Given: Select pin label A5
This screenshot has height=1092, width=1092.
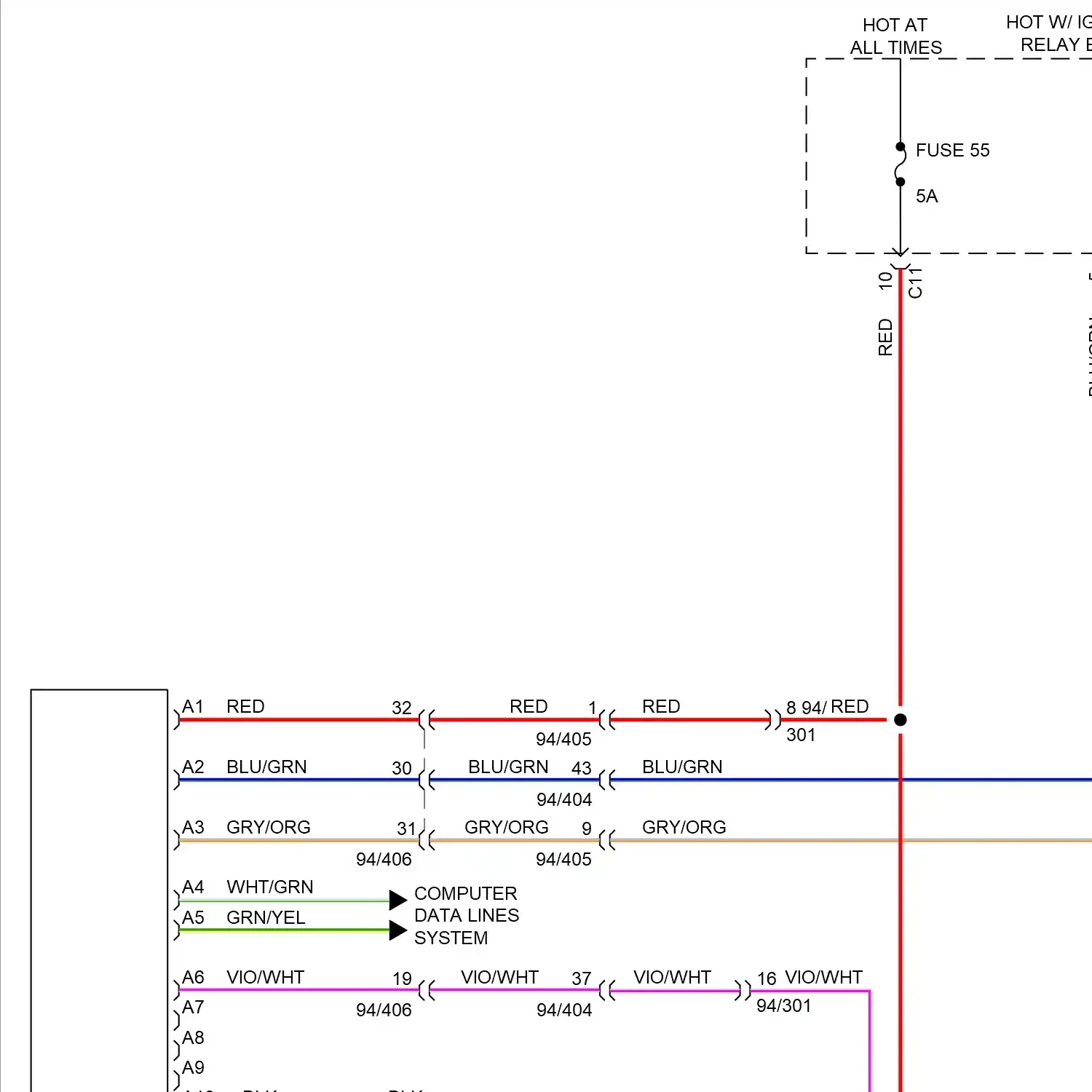Looking at the screenshot, I should click(193, 917).
